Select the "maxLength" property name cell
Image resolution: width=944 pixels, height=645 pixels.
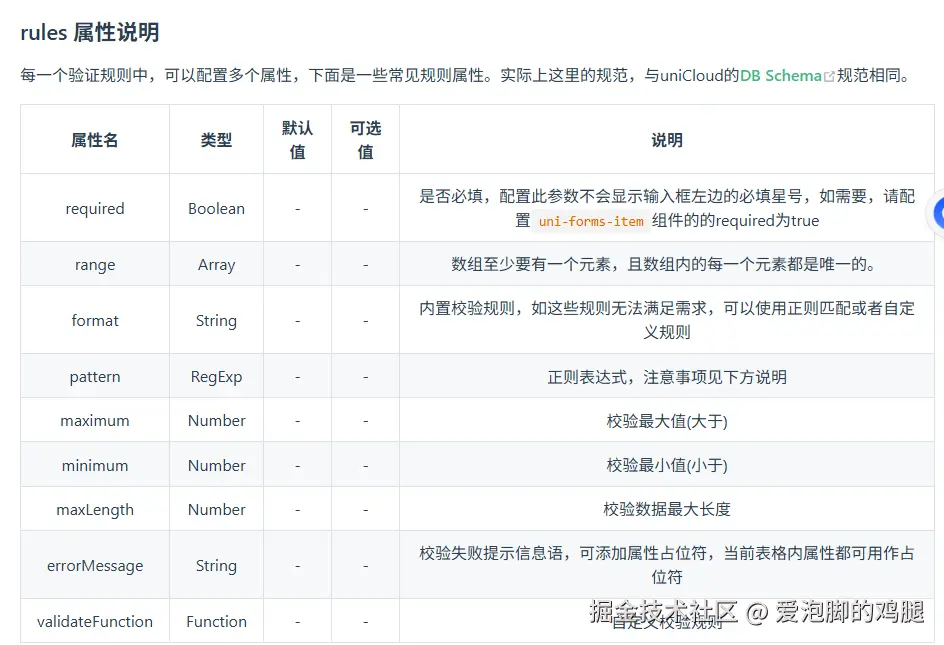pos(95,509)
